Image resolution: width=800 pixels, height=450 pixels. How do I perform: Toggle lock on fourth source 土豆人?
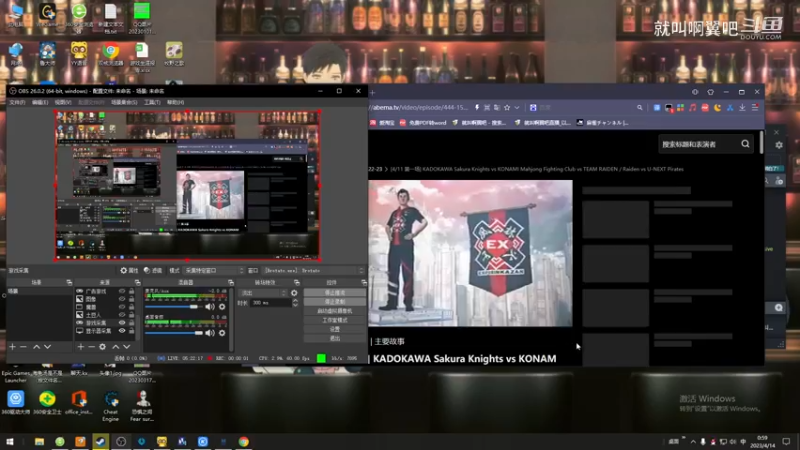click(x=132, y=315)
